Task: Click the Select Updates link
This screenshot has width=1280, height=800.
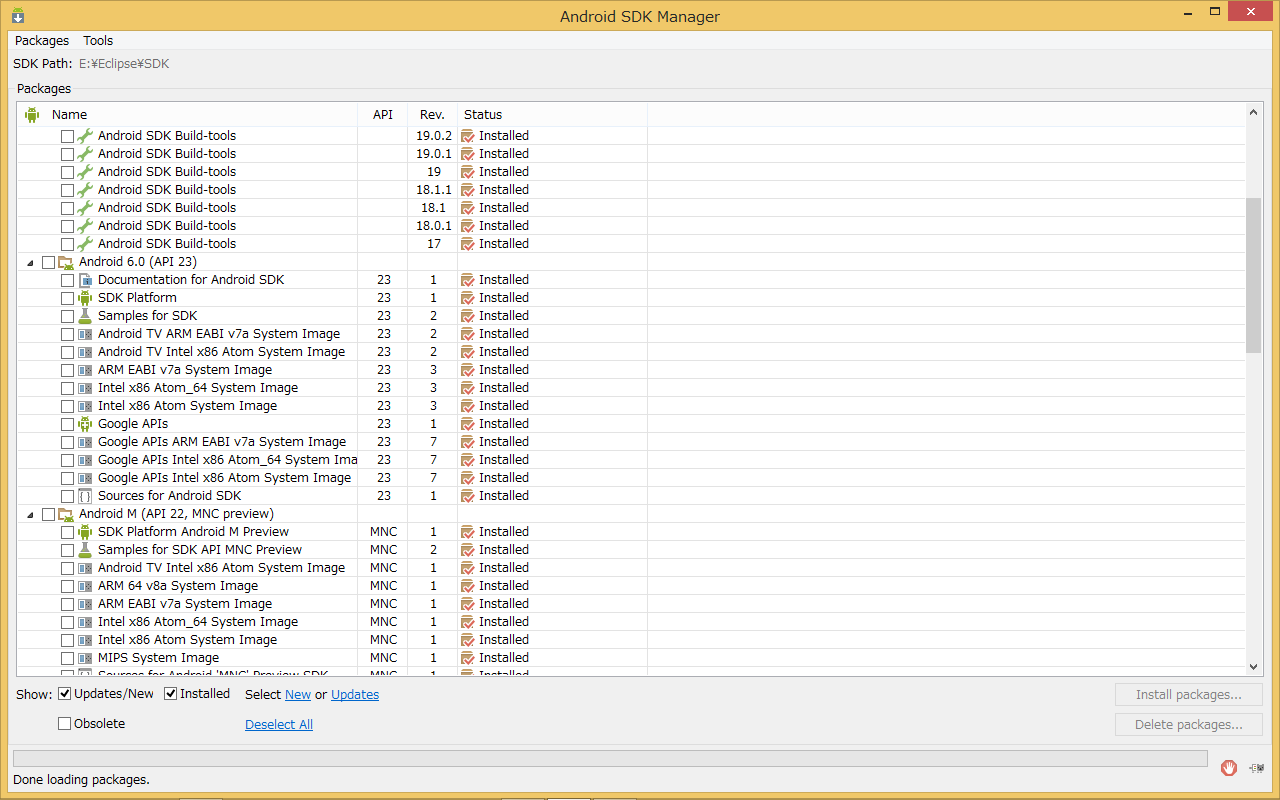Action: point(355,694)
